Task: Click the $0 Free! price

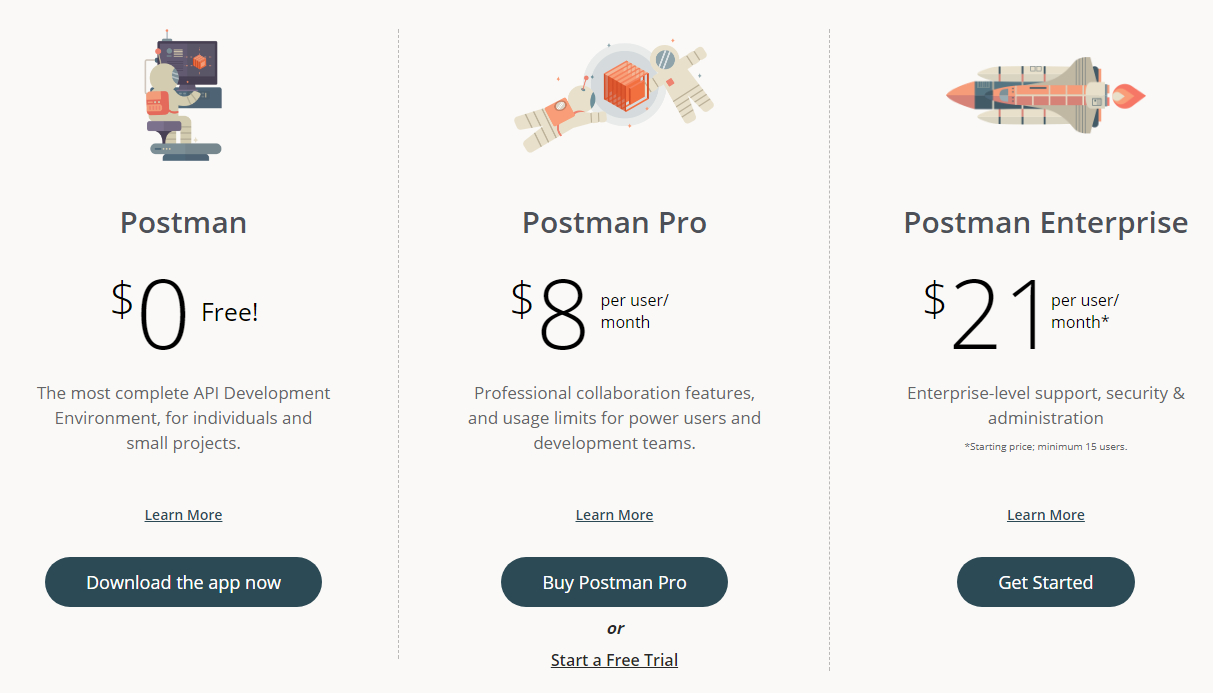Action: coord(184,314)
